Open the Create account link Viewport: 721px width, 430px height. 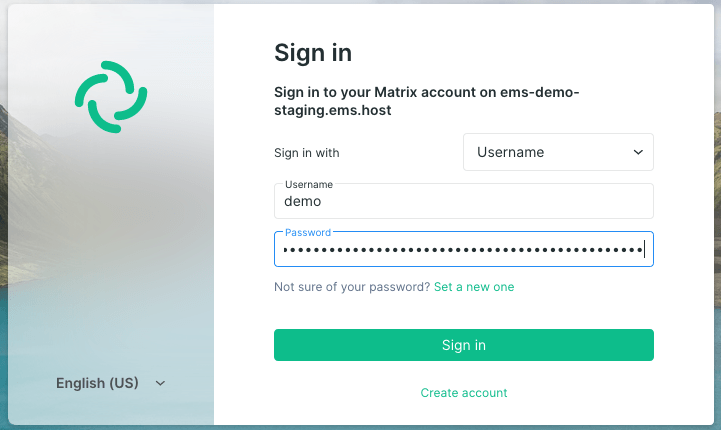(464, 393)
